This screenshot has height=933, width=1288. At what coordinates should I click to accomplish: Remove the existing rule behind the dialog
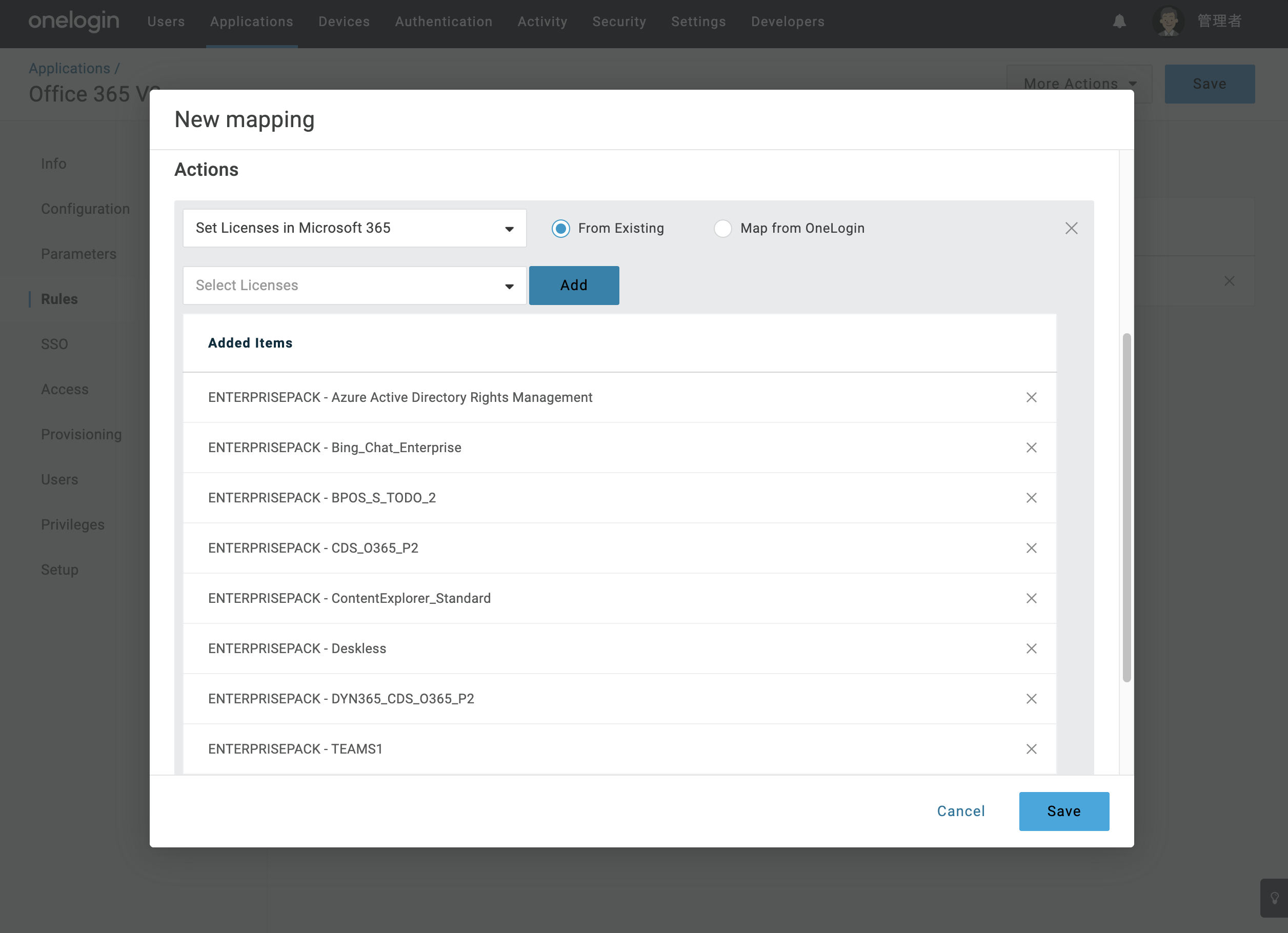pyautogui.click(x=1229, y=281)
